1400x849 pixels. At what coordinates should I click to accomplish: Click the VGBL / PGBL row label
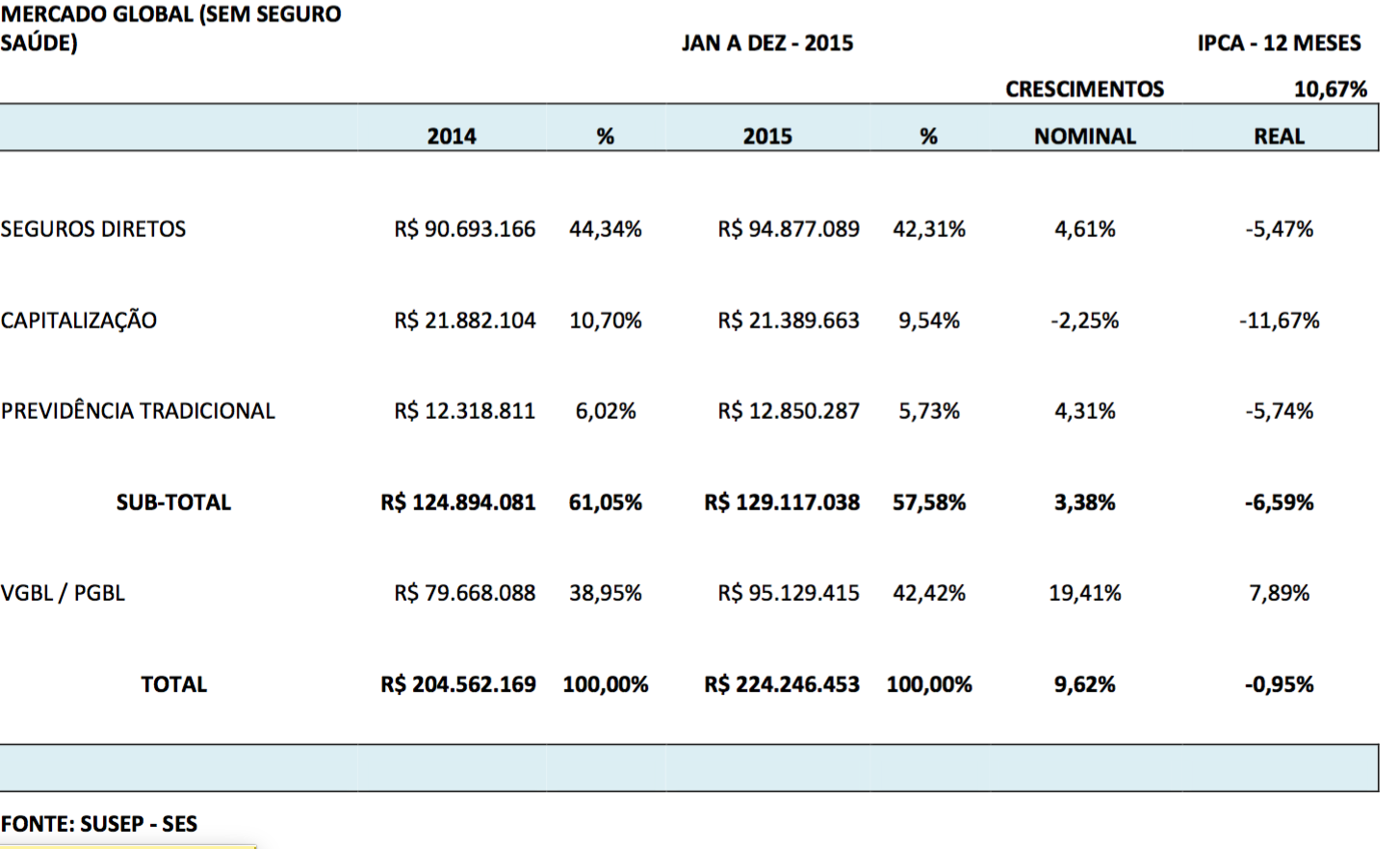click(x=64, y=593)
